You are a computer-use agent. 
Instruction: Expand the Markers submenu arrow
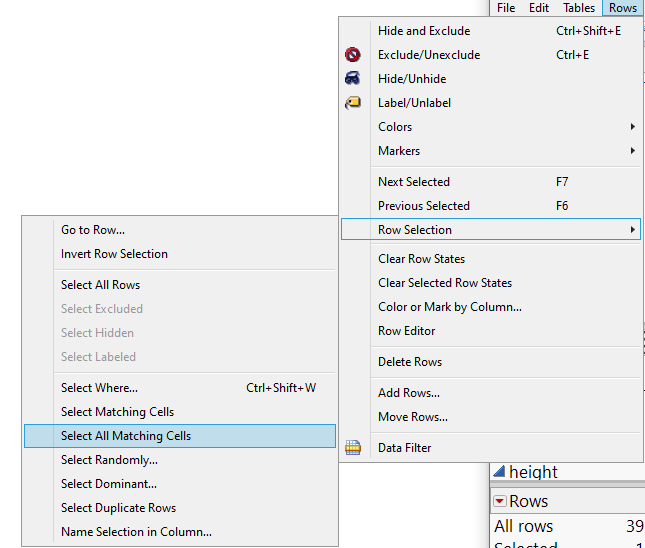coord(632,151)
